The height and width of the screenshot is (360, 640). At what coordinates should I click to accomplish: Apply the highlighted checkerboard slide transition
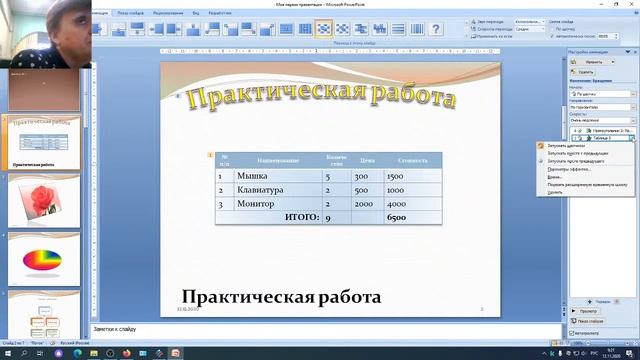(x=323, y=29)
